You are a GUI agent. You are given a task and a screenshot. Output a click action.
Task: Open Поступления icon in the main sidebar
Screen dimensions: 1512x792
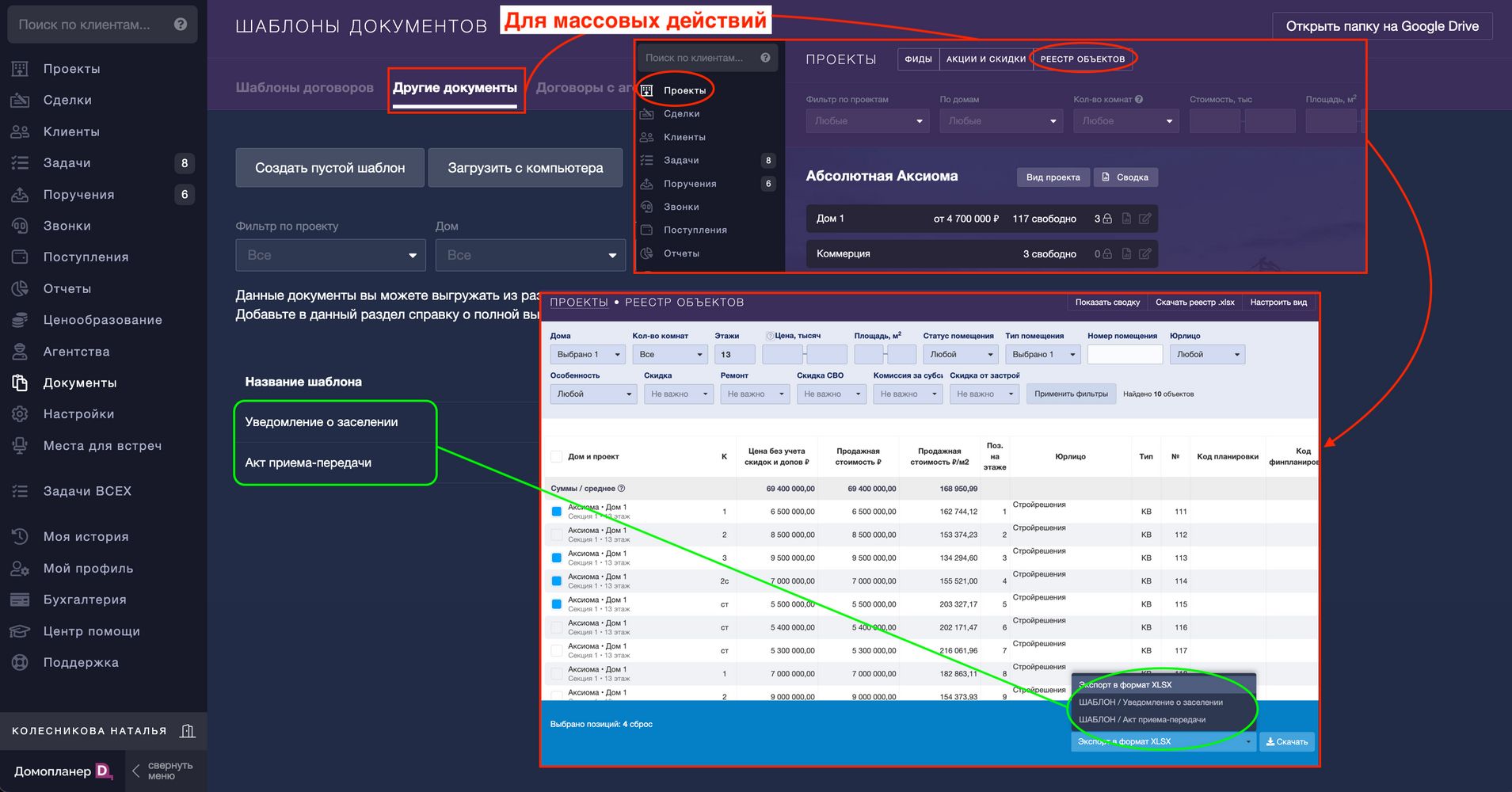click(x=20, y=257)
